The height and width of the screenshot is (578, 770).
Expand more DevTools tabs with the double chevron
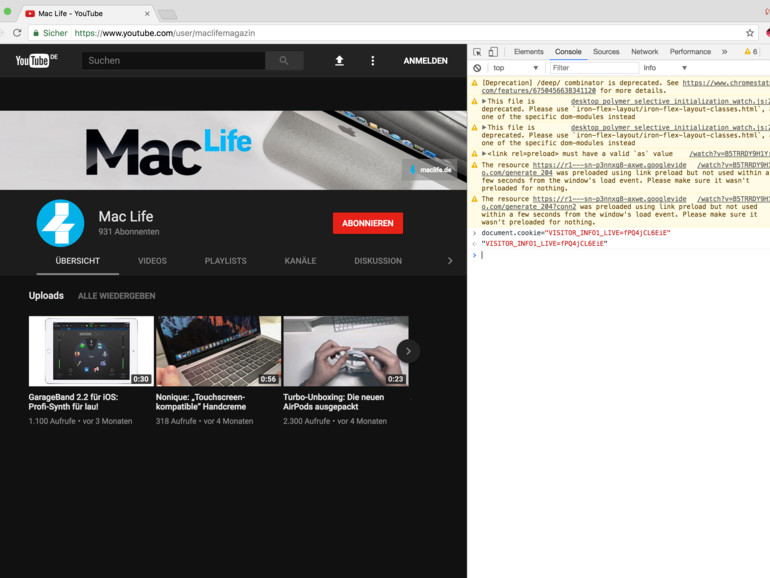(x=724, y=52)
